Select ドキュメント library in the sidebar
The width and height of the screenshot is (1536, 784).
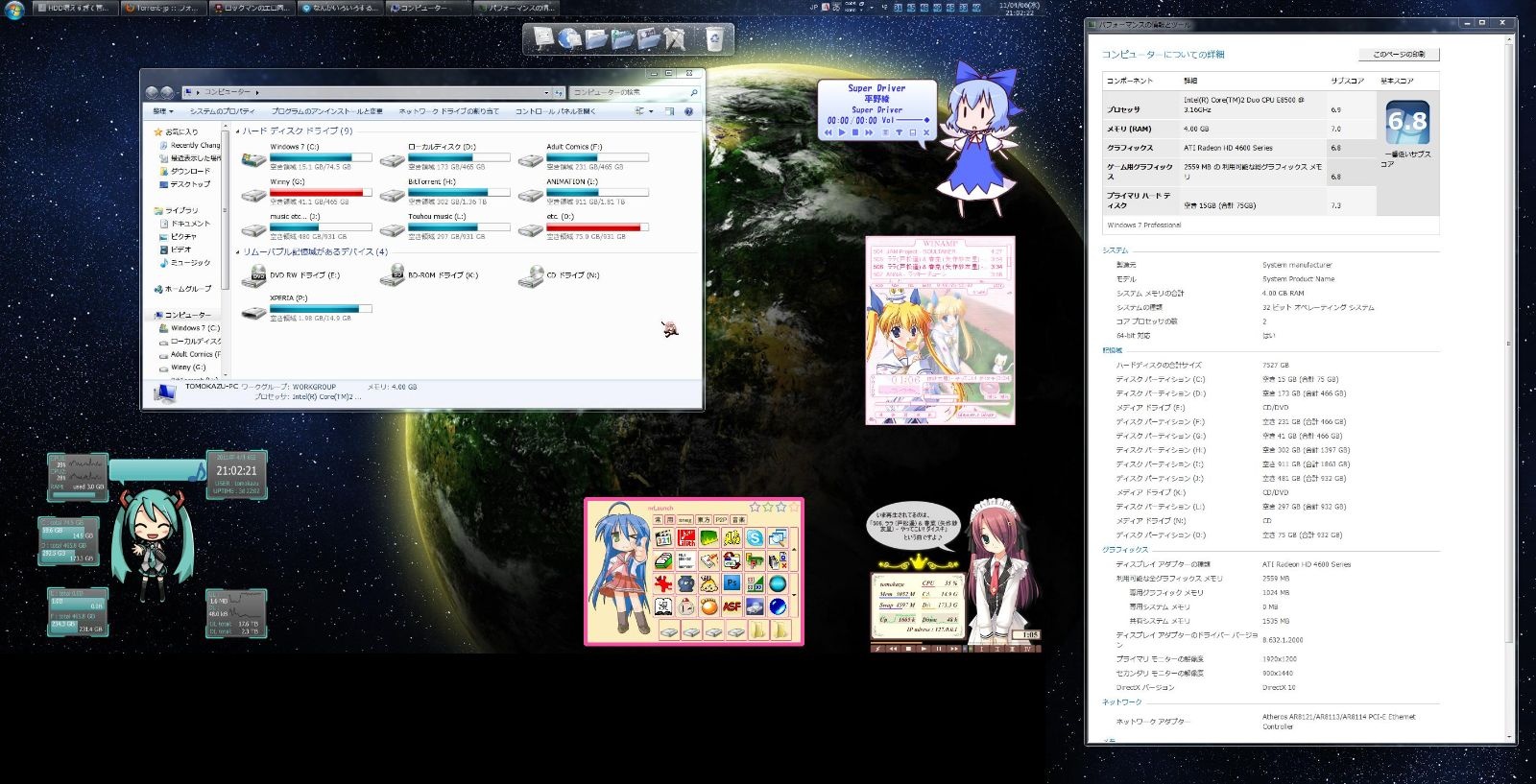click(184, 224)
